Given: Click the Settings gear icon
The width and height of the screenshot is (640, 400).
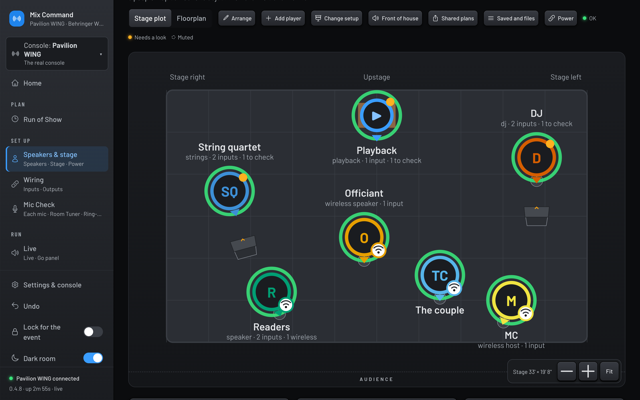Looking at the screenshot, I should pyautogui.click(x=15, y=285).
